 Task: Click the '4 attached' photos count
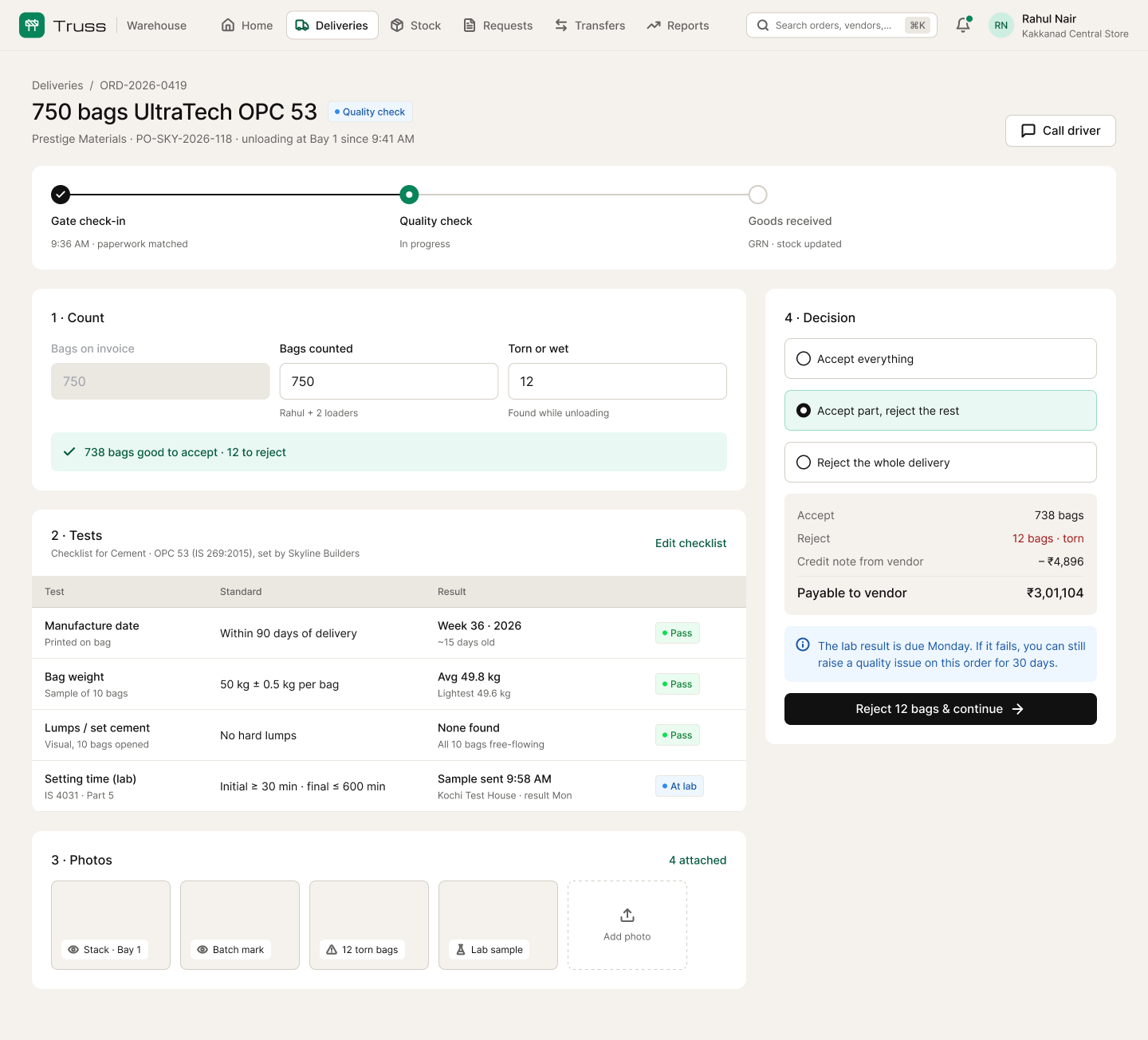698,861
